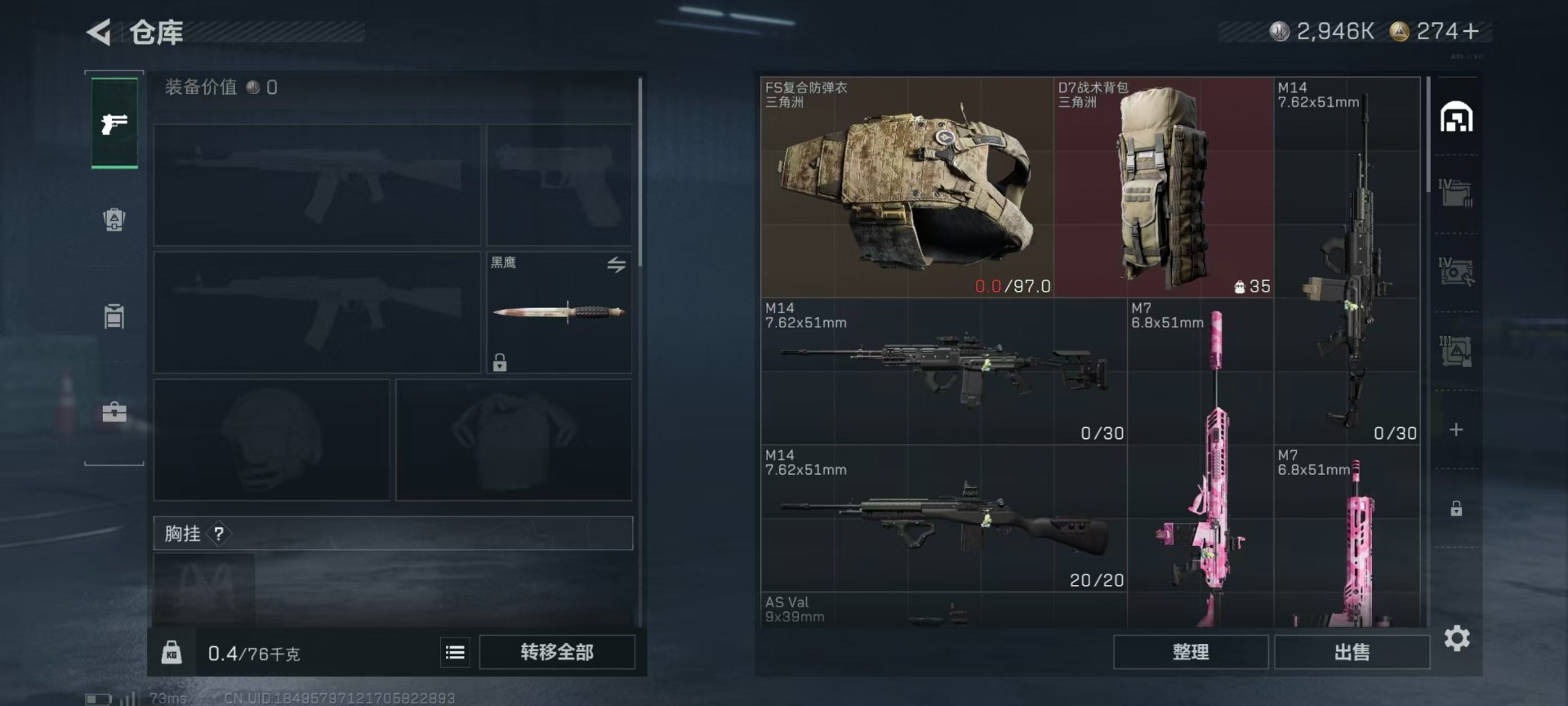The width and height of the screenshot is (1568, 706).
Task: Click the 整理 organize button
Action: (x=1191, y=652)
